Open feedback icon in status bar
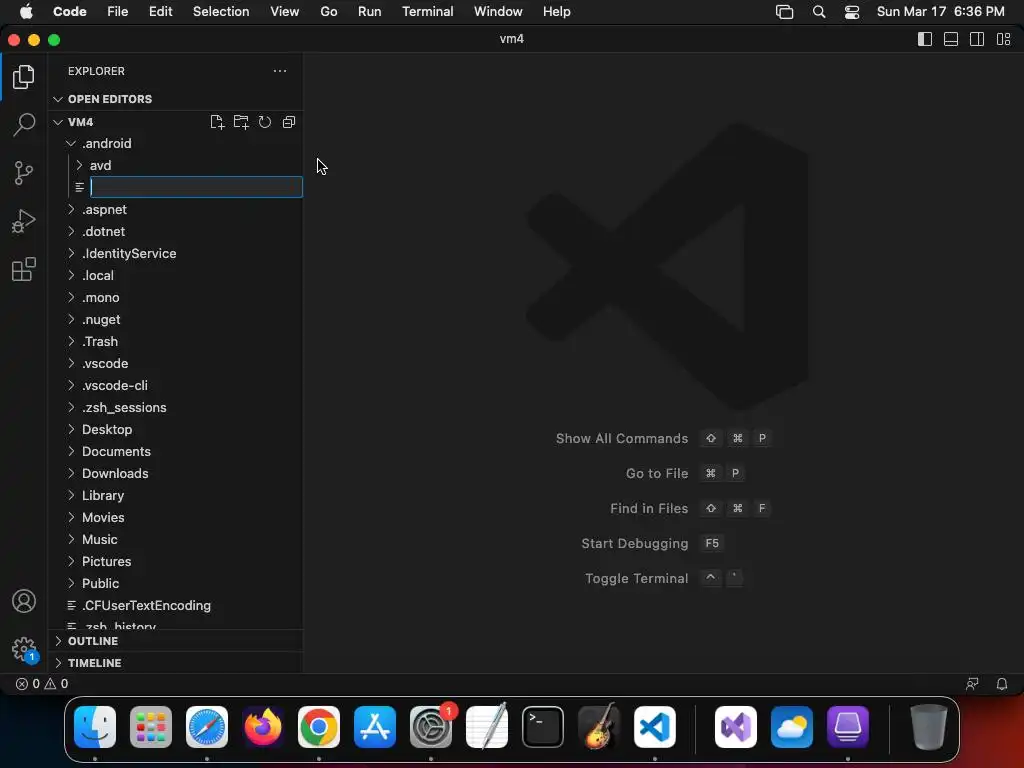The image size is (1024, 768). pyautogui.click(x=972, y=684)
